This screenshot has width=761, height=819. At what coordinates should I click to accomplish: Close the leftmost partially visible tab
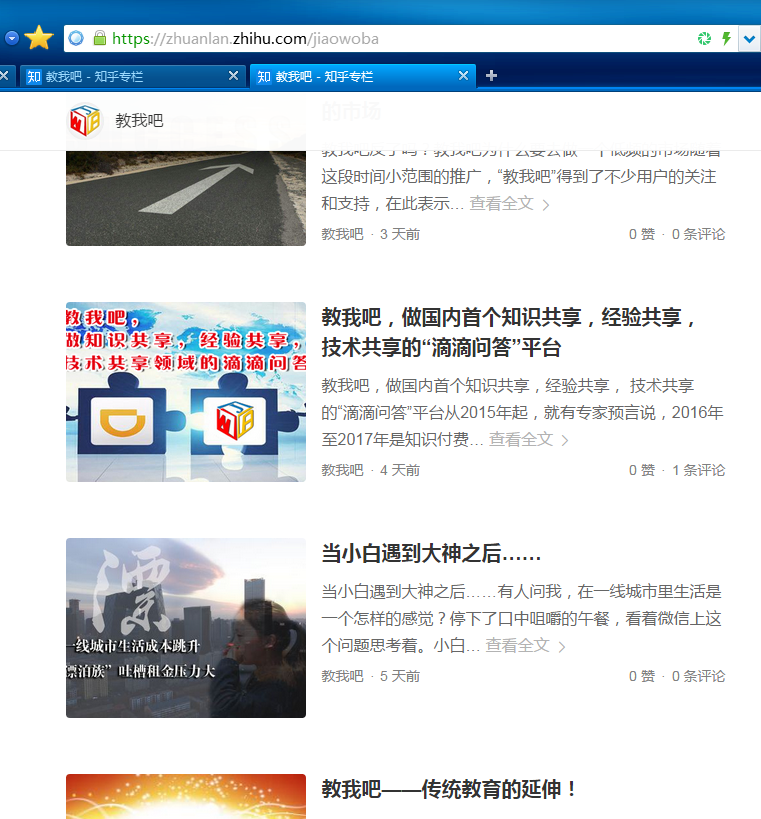(4, 76)
